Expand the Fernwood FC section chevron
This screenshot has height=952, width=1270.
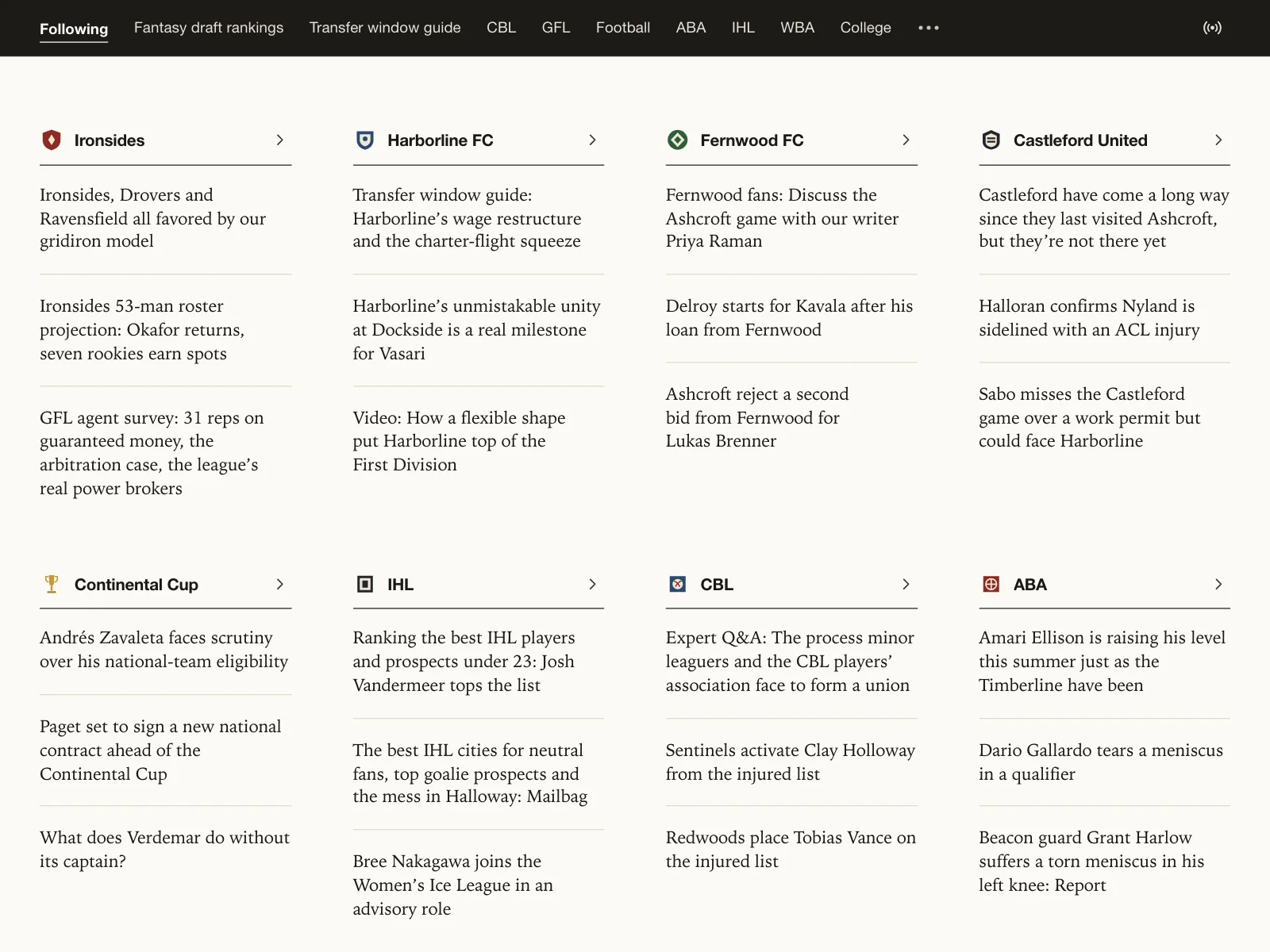click(x=906, y=140)
